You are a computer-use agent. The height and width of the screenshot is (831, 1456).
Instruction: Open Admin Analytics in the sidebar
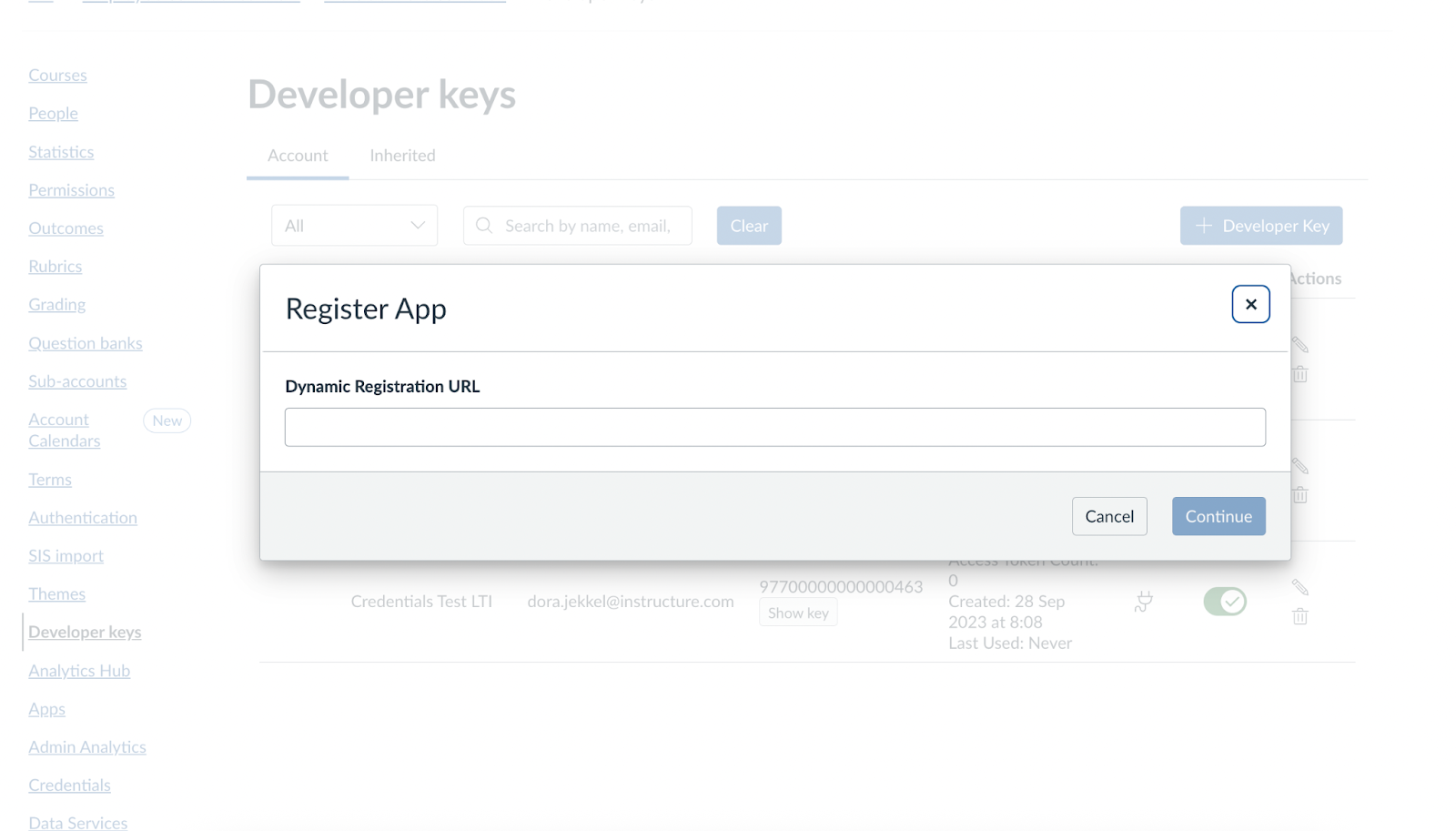[x=87, y=747]
